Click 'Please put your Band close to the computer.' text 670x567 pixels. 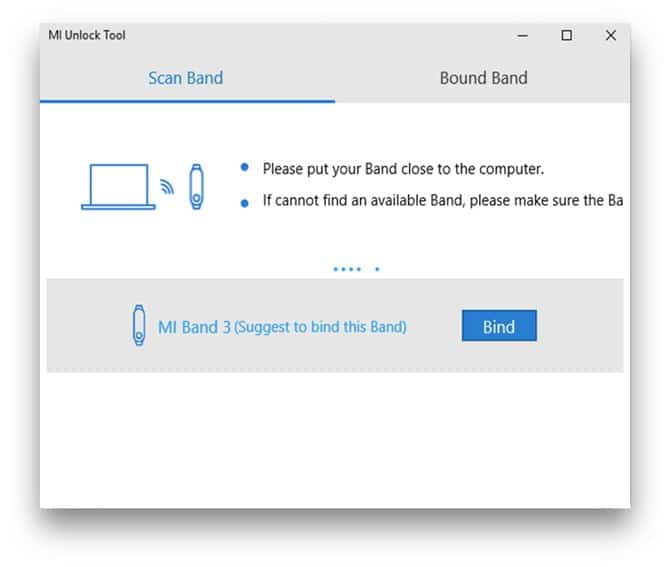coord(403,169)
